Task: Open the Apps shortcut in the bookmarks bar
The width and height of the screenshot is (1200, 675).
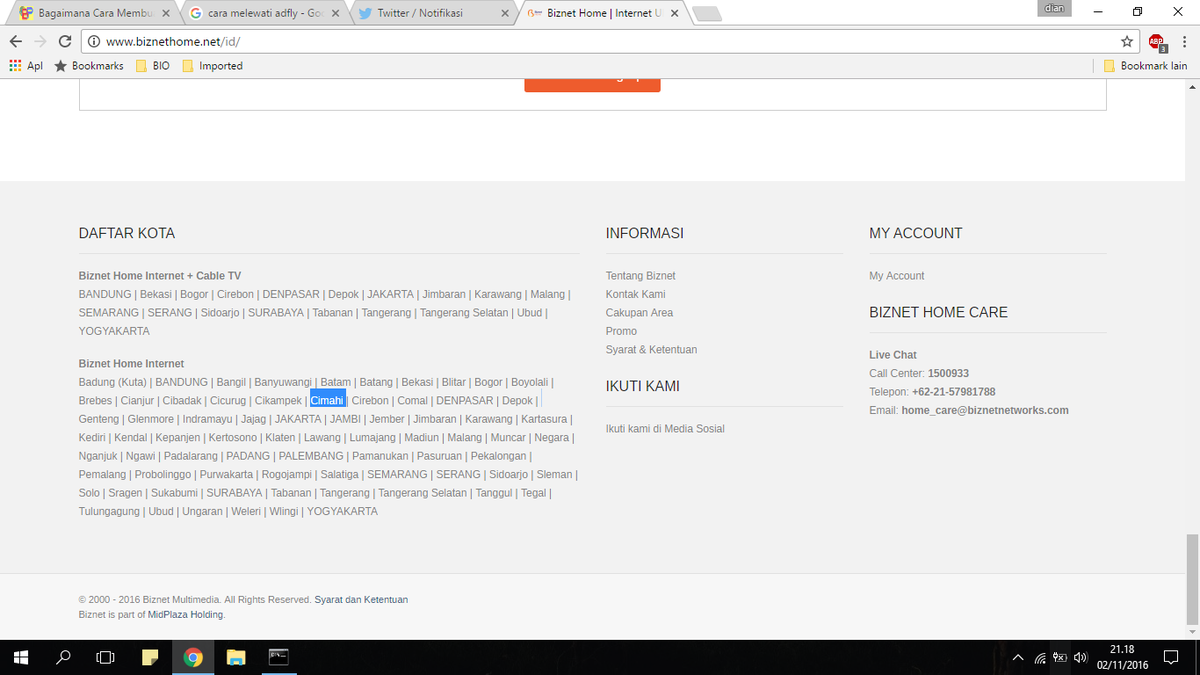Action: (x=26, y=66)
